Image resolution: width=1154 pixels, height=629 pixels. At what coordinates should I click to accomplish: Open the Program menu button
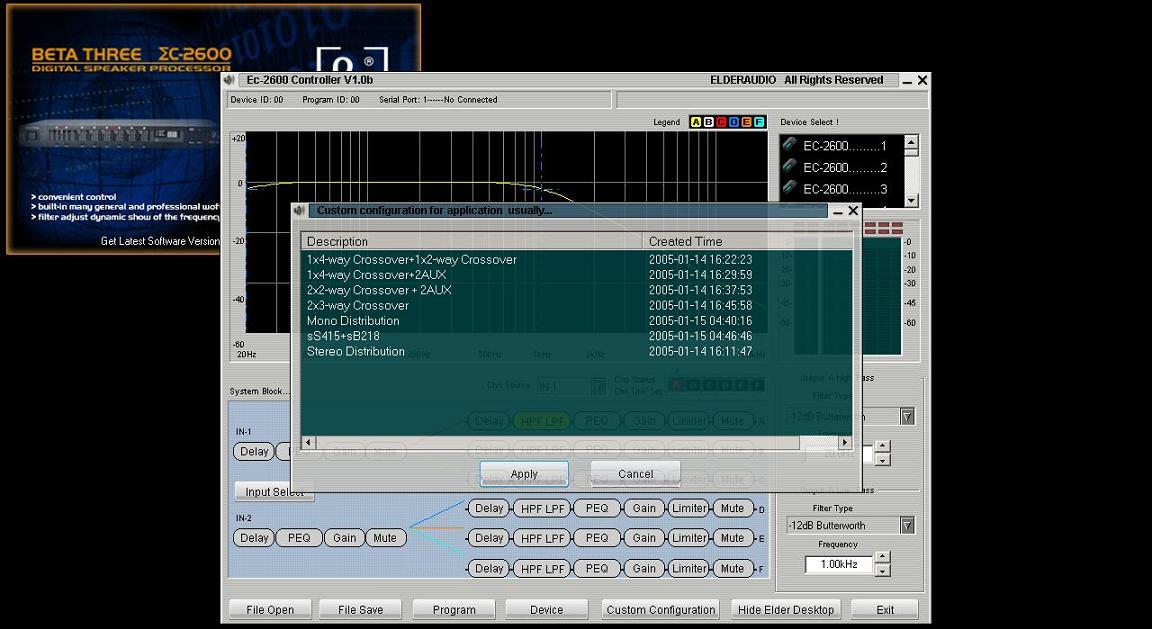[x=454, y=610]
